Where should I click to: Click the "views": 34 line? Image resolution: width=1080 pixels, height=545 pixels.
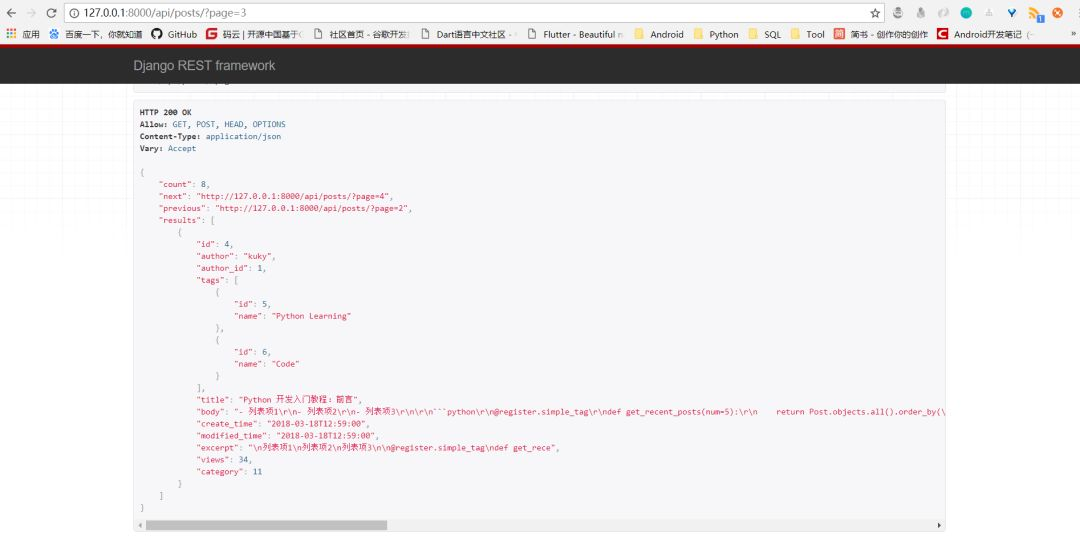(224, 460)
